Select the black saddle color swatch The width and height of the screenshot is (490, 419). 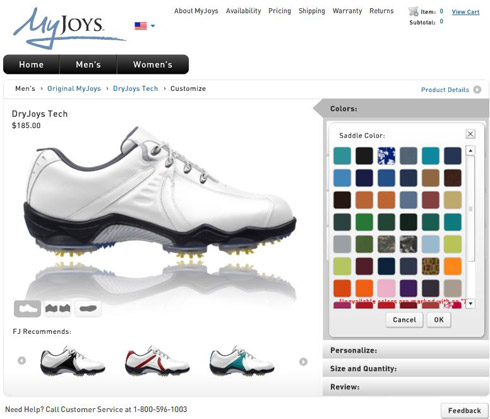coord(364,156)
